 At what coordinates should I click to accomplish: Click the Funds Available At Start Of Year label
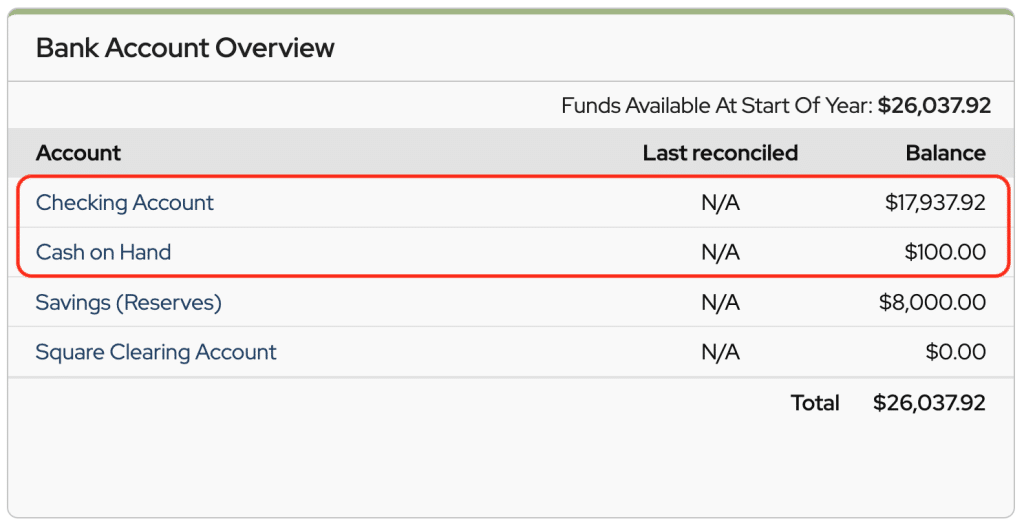pyautogui.click(x=717, y=105)
